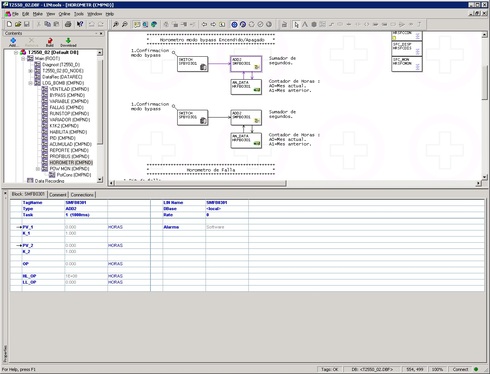Close the Contents panel

[101, 33]
